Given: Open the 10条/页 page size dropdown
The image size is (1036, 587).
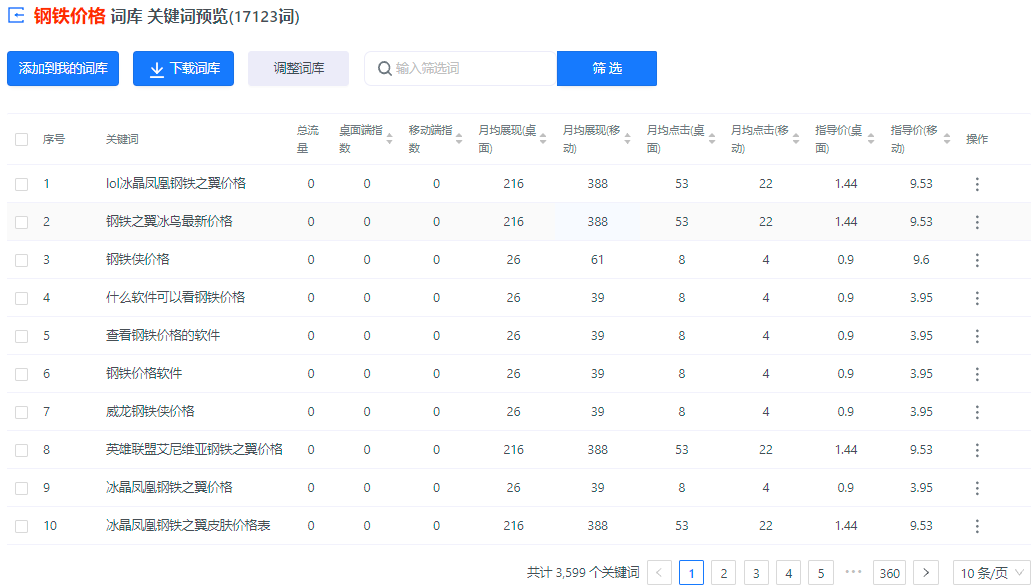Looking at the screenshot, I should (x=991, y=573).
